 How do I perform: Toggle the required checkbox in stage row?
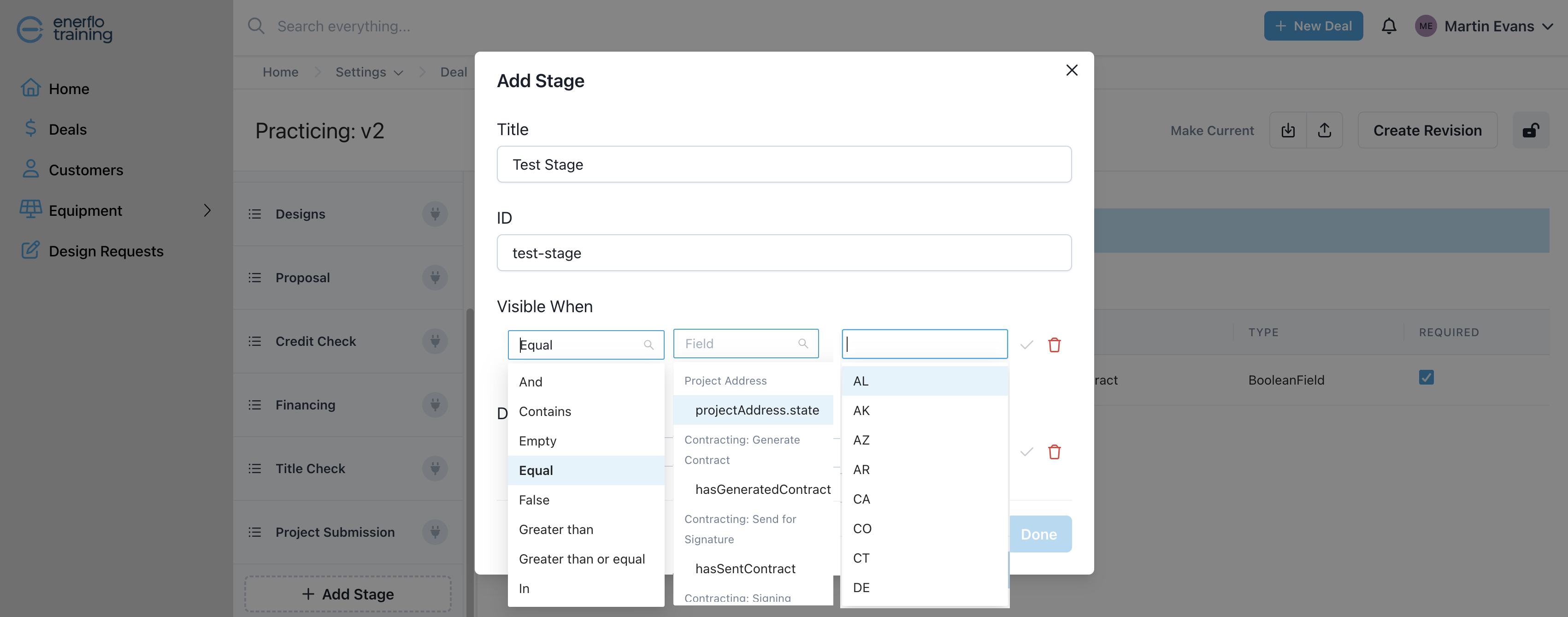(1426, 378)
